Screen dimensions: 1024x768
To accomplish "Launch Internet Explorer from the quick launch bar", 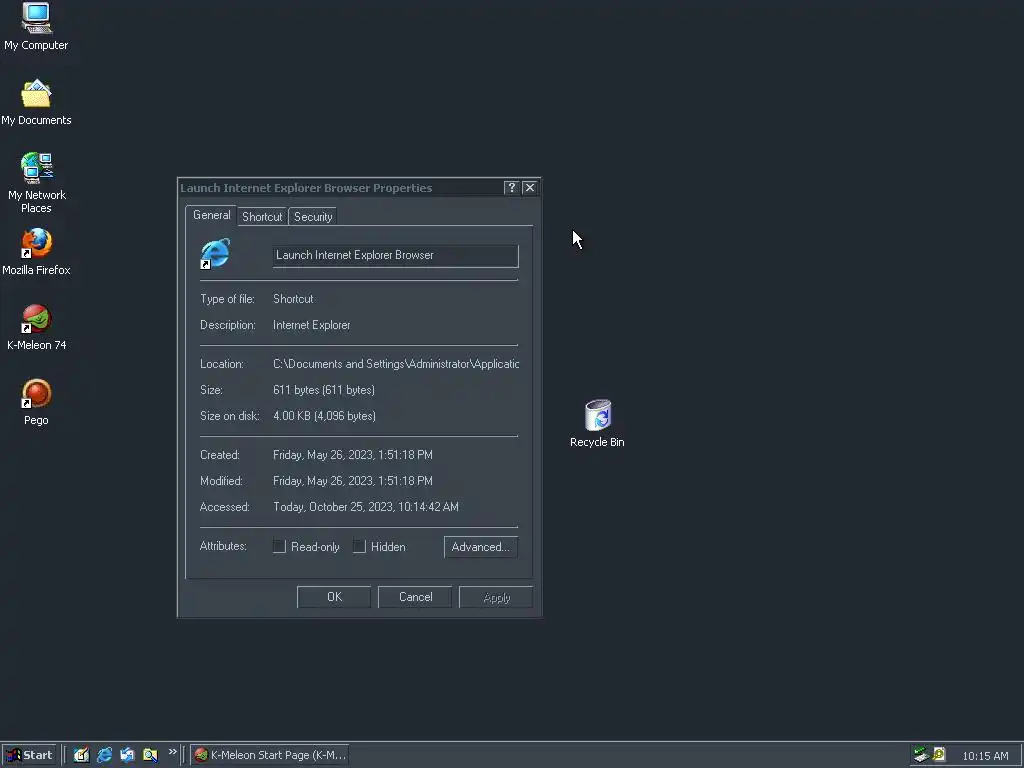I will pyautogui.click(x=104, y=755).
